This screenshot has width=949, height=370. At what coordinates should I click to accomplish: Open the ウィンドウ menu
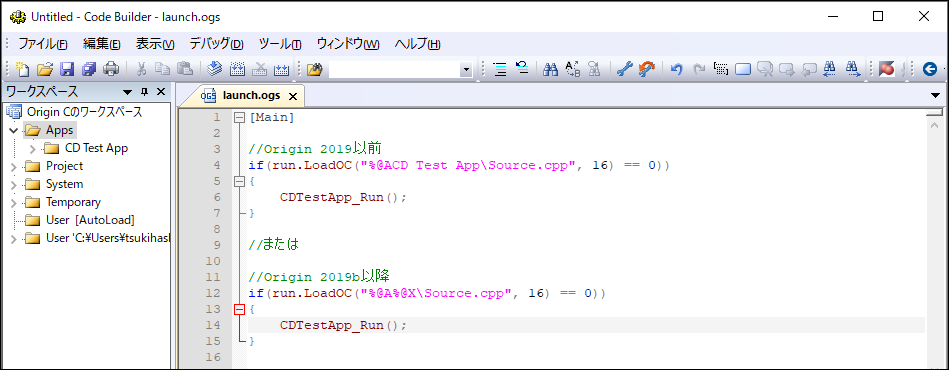pyautogui.click(x=348, y=44)
